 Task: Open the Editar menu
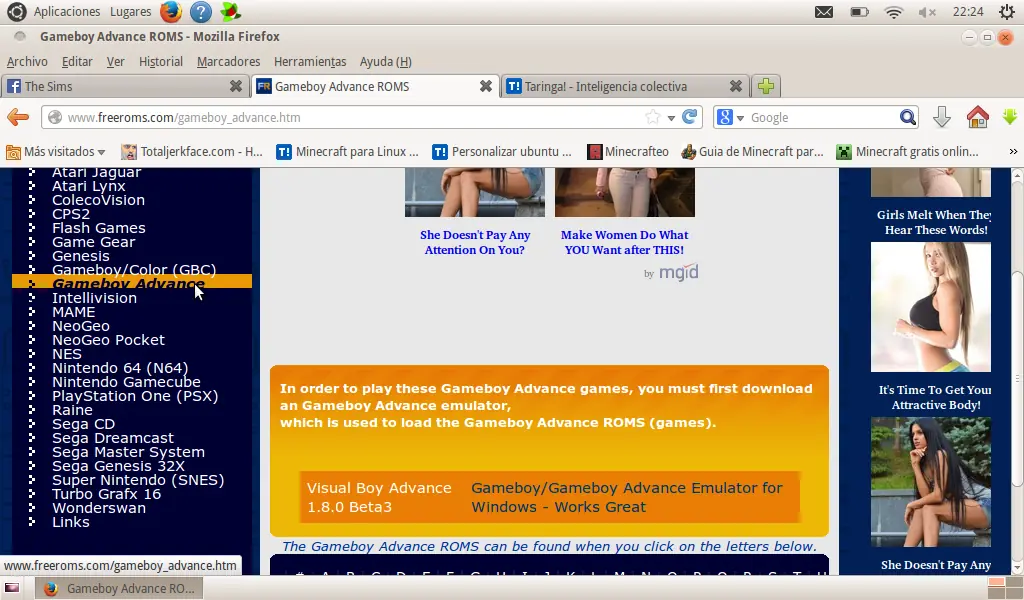coord(77,61)
